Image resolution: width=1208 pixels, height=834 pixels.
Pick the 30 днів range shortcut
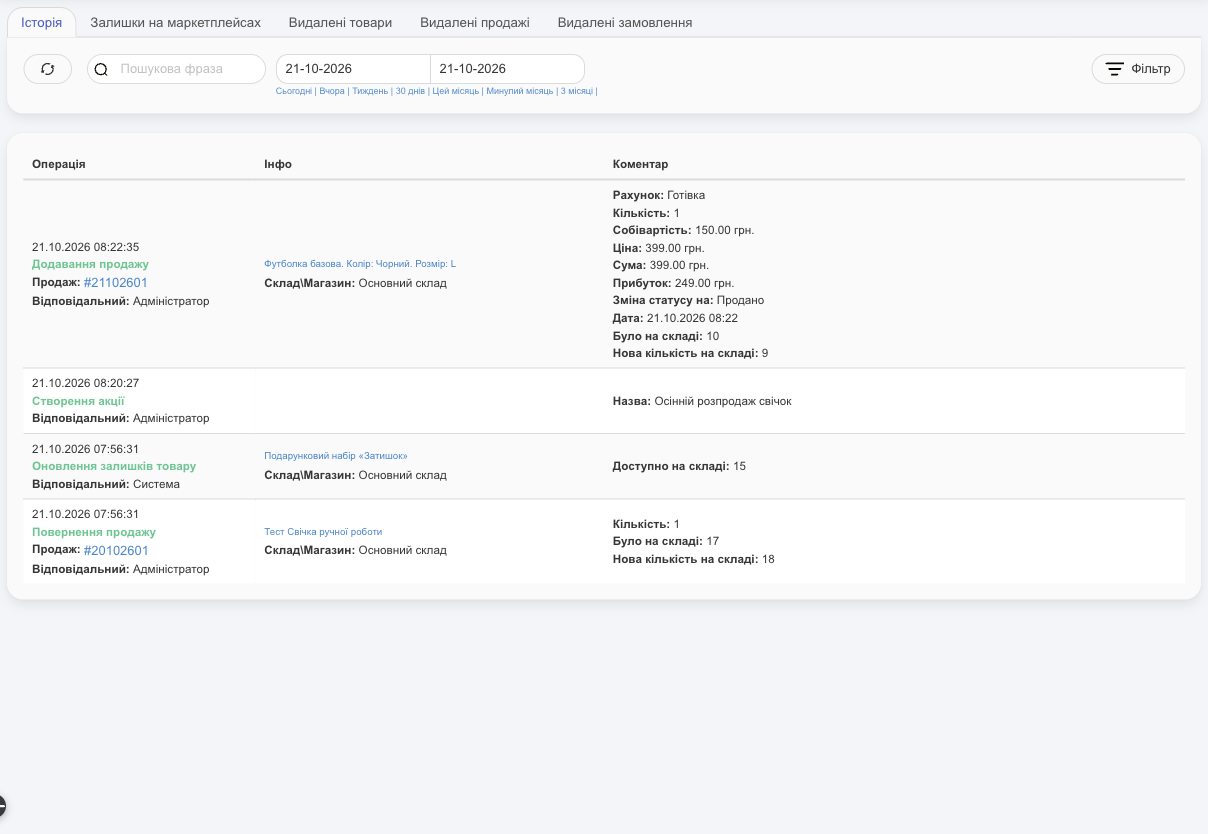click(x=410, y=91)
